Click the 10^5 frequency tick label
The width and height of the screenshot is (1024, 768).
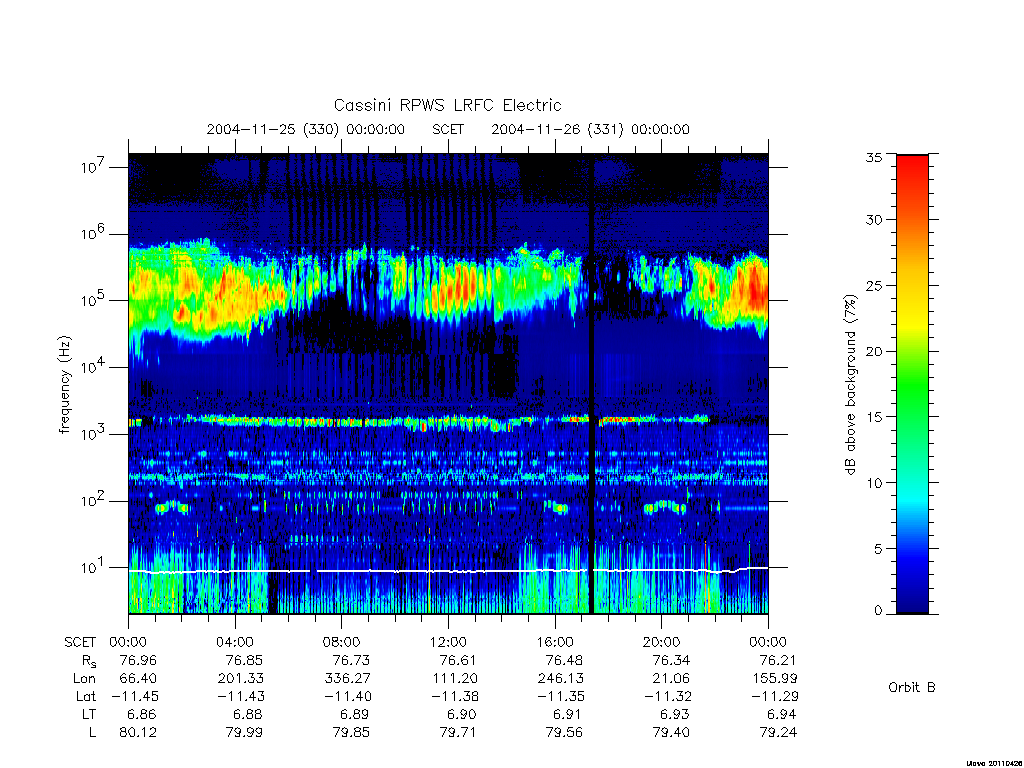(x=94, y=300)
